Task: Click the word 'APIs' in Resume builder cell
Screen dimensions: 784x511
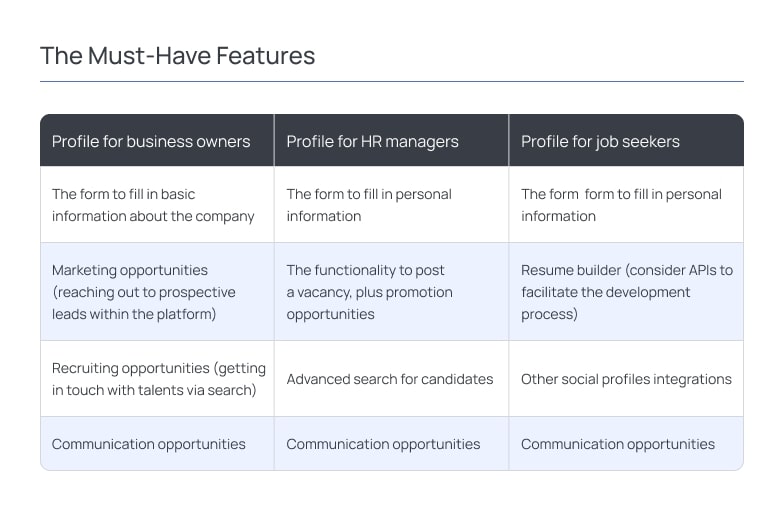Action: 702,270
